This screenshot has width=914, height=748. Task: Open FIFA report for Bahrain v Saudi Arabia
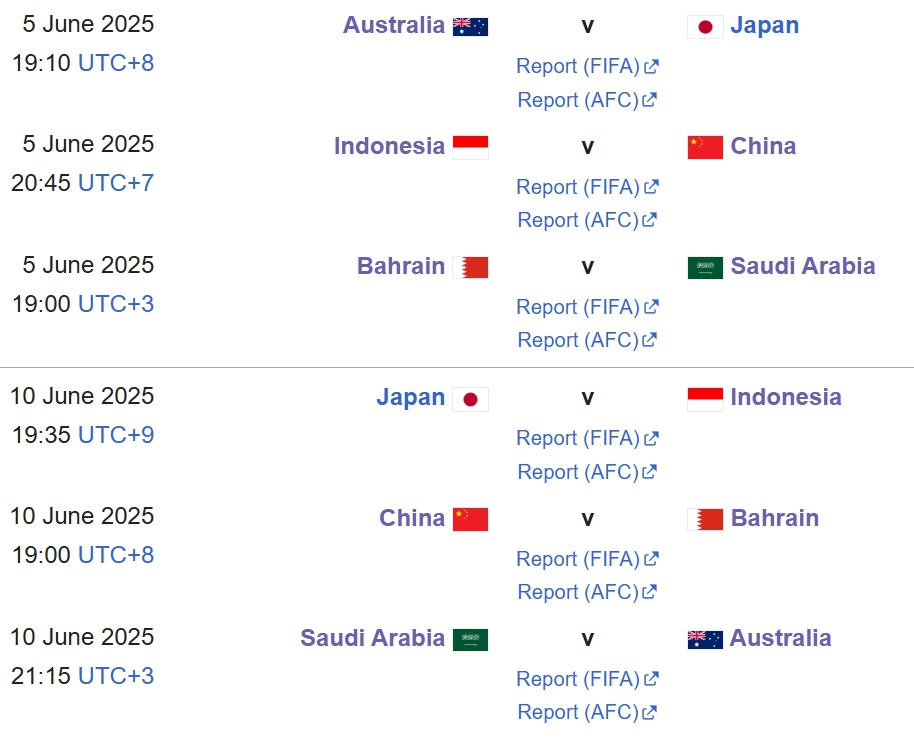pyautogui.click(x=577, y=307)
